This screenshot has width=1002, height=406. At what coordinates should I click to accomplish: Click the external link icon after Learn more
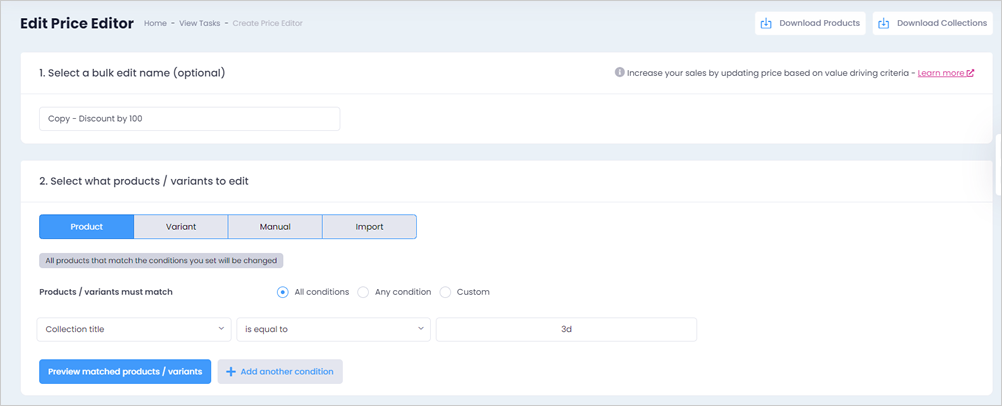point(971,73)
